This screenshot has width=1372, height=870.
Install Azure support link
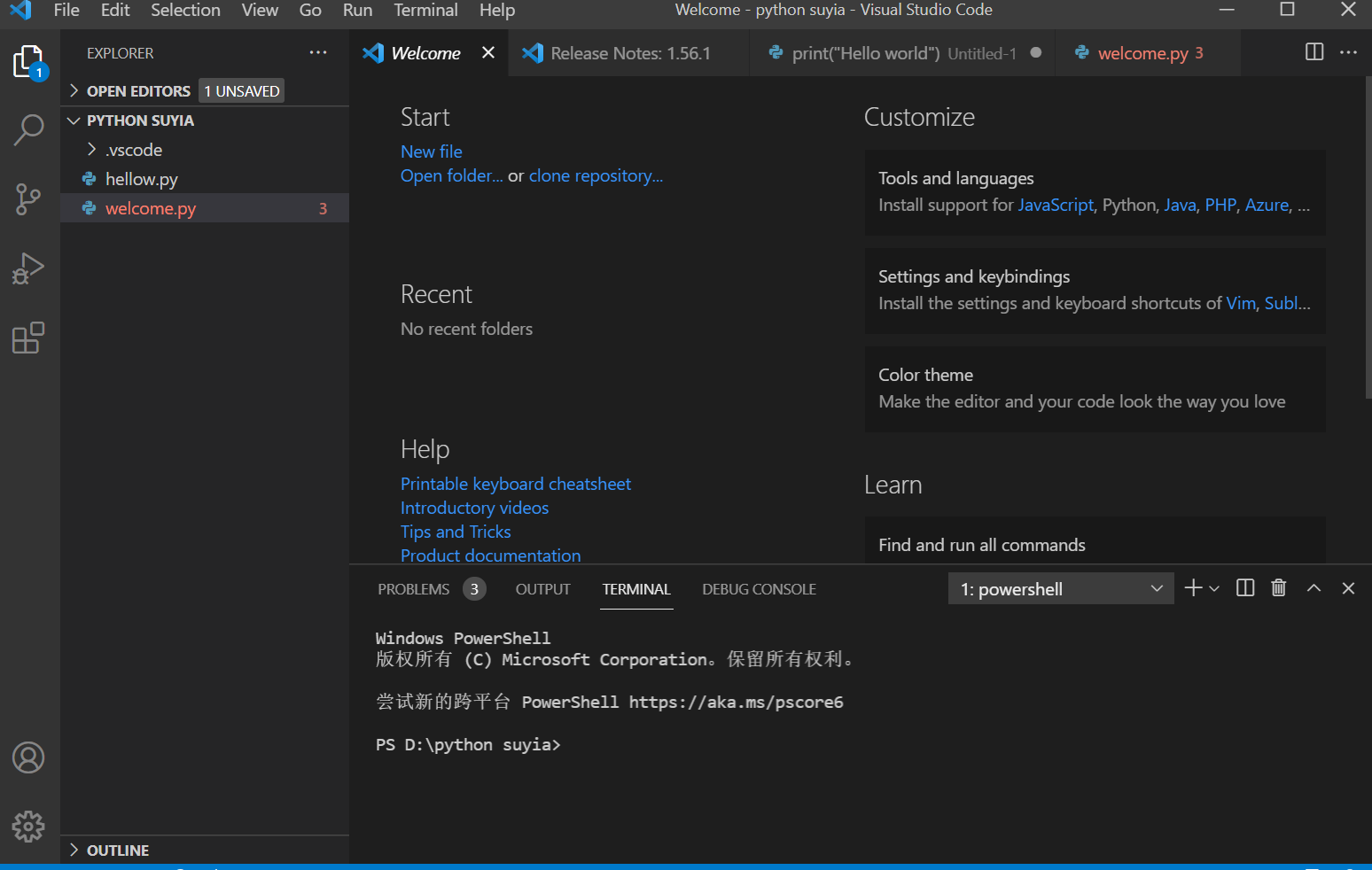[1267, 205]
